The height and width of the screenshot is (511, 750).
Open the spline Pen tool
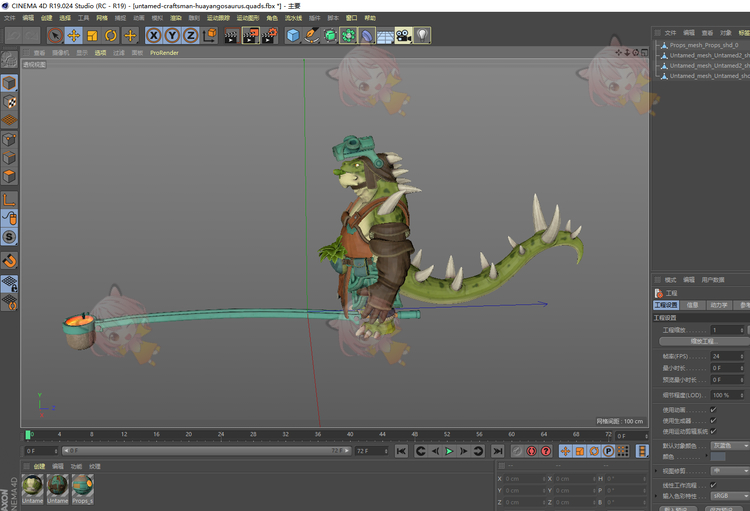(311, 35)
